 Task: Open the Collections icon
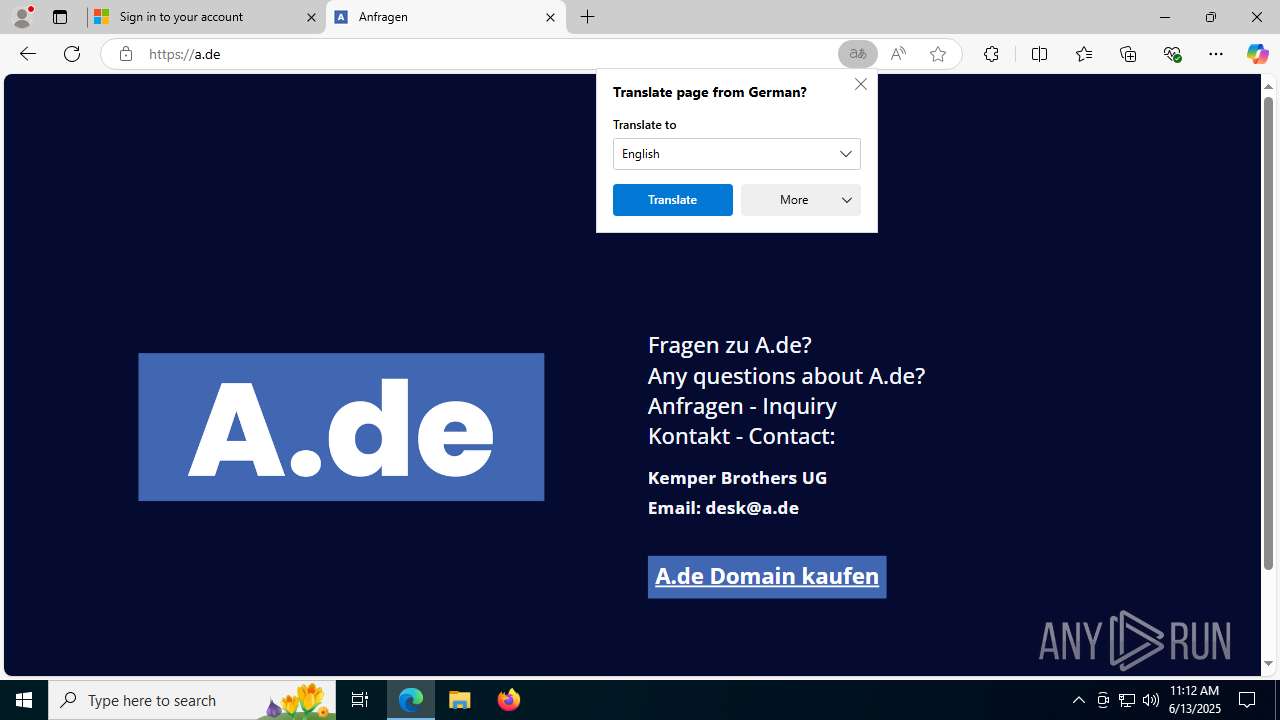(1128, 54)
